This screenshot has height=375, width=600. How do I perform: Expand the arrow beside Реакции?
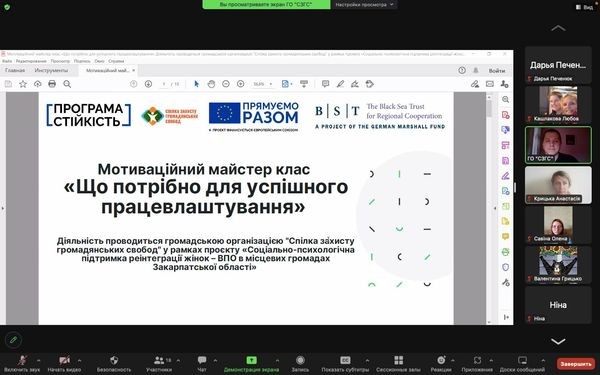pyautogui.click(x=453, y=360)
